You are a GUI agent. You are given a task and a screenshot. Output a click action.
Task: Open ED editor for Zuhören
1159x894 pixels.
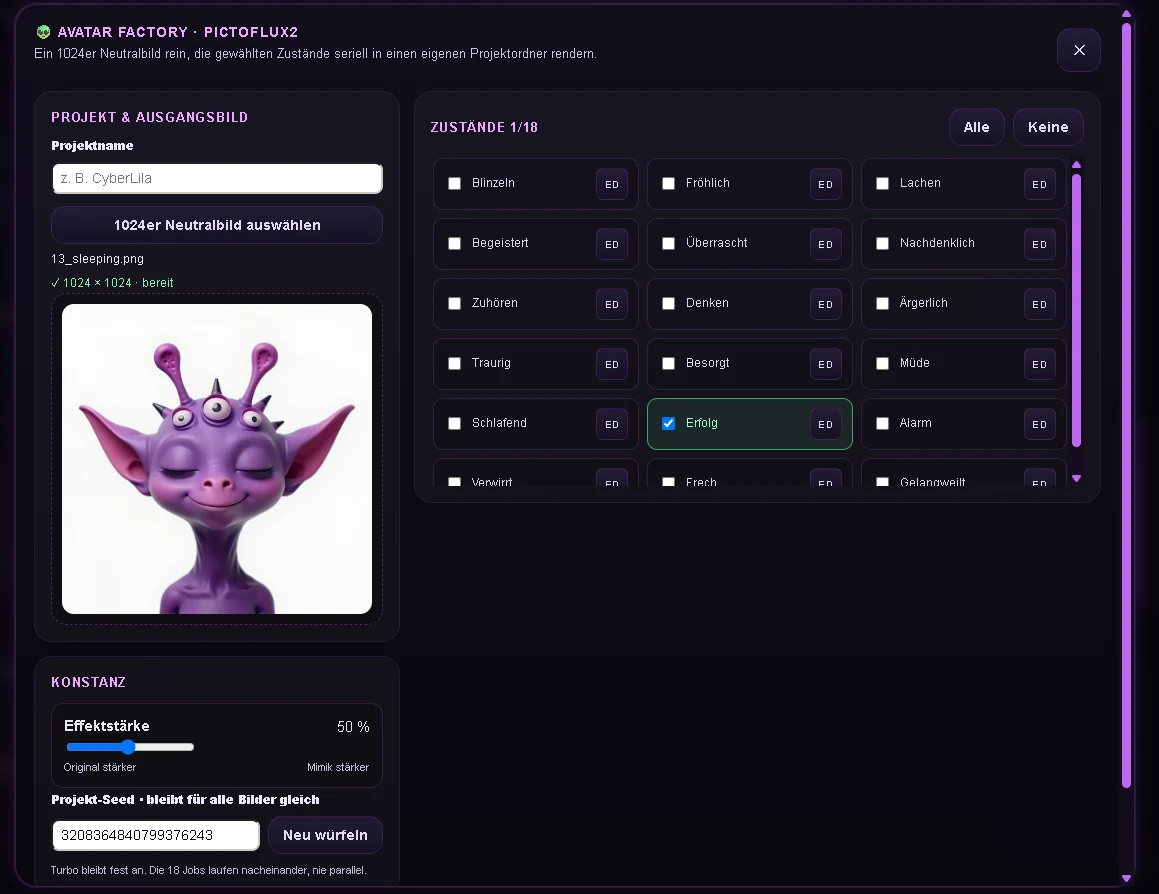click(612, 304)
